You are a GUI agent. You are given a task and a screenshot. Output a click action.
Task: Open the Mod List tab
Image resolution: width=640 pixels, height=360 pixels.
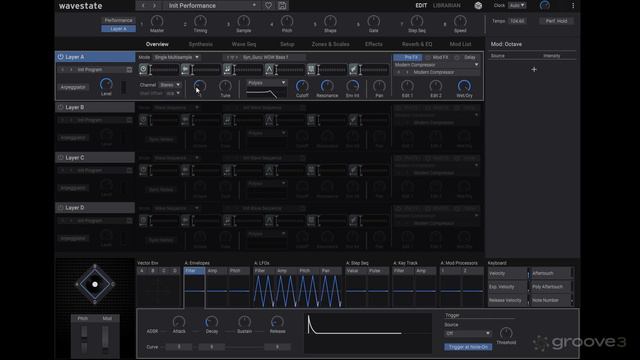[x=460, y=44]
